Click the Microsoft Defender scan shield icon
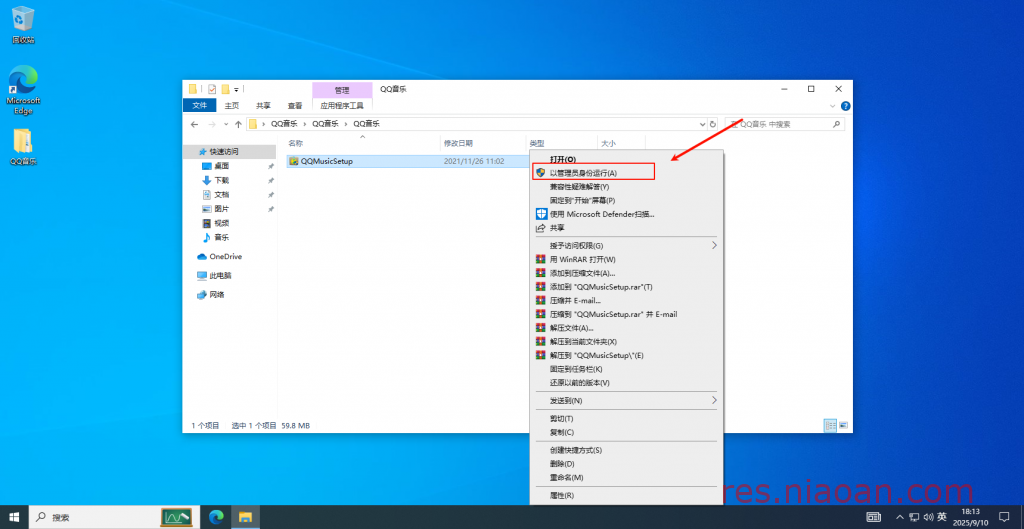1024x529 pixels. pos(541,214)
